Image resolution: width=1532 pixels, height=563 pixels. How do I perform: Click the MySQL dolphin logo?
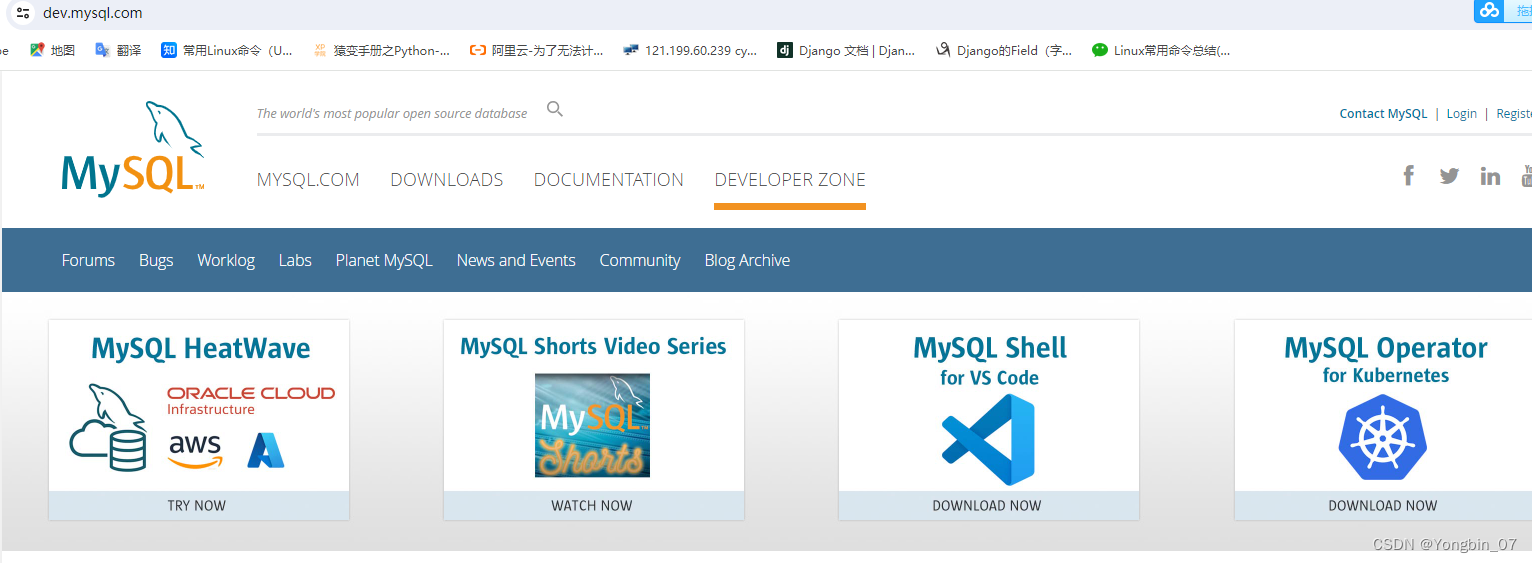tap(133, 148)
